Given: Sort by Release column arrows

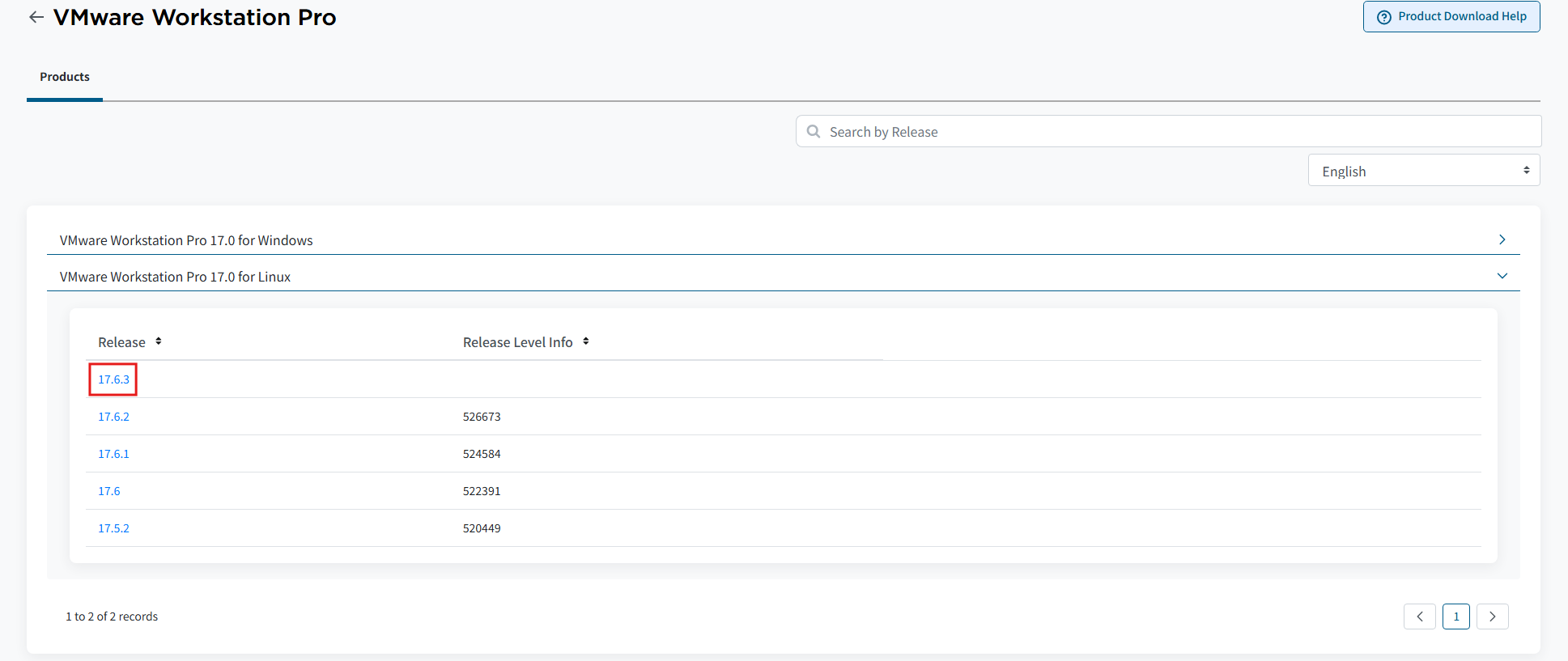Looking at the screenshot, I should [x=159, y=341].
